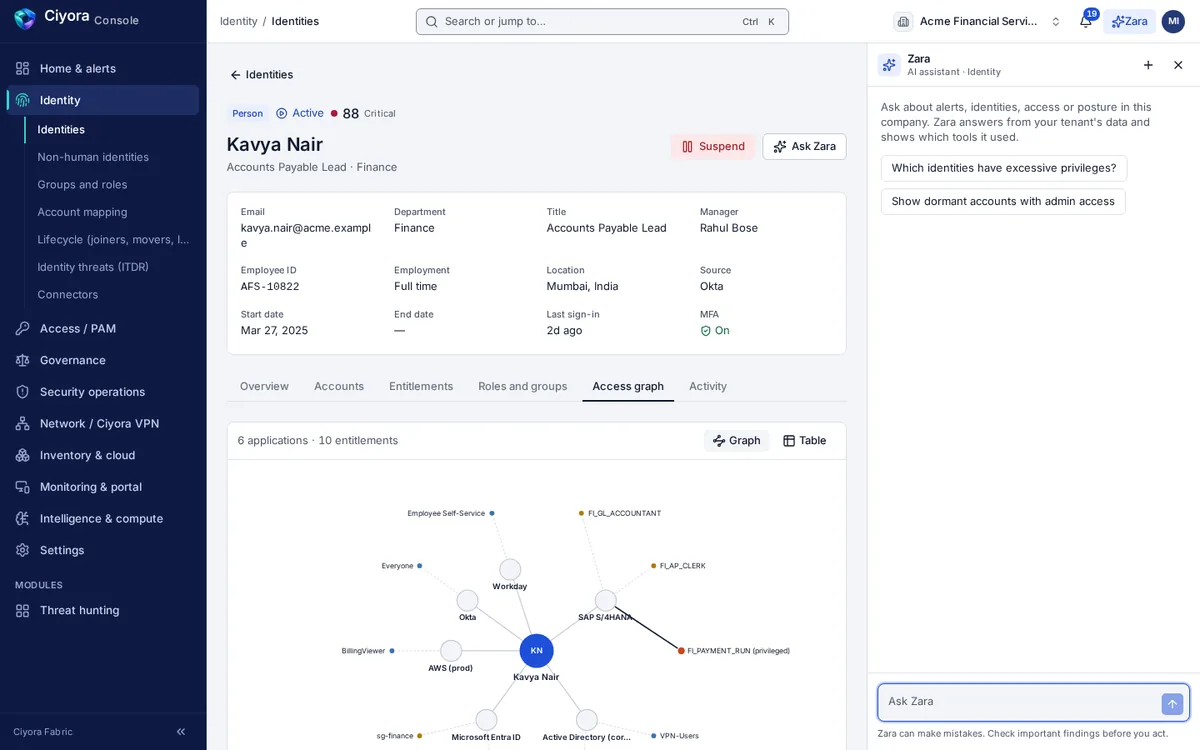1200x750 pixels.
Task: Collapse the sidebar with chevron icon
Action: click(x=181, y=732)
